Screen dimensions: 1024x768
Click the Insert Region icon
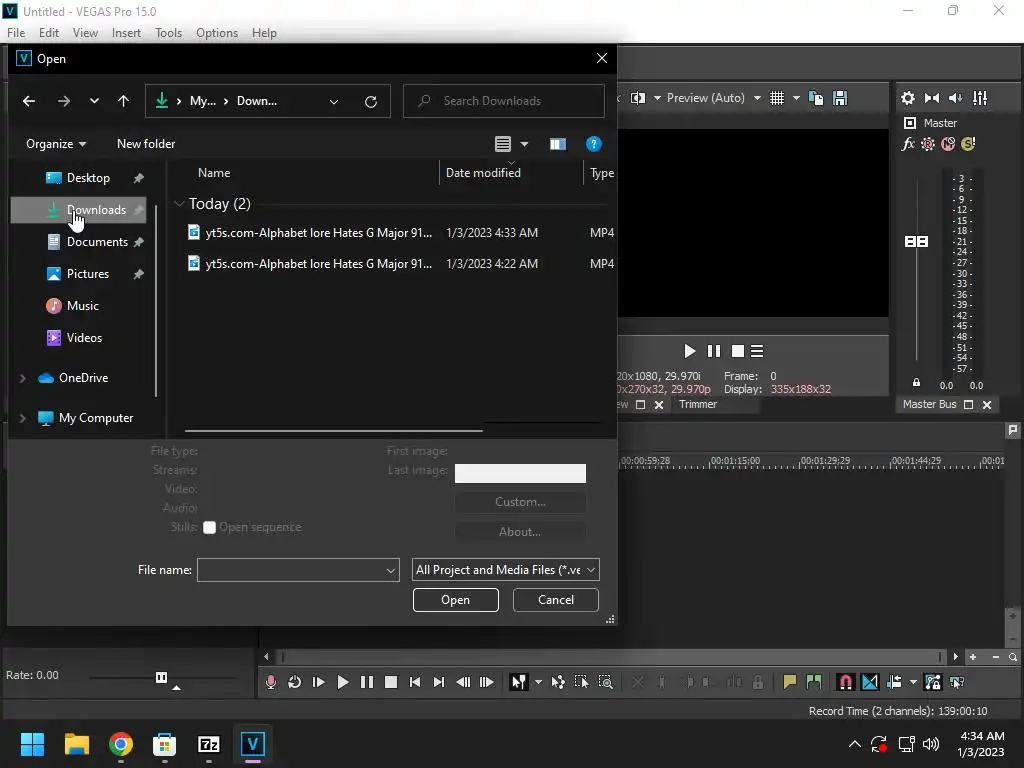point(814,682)
